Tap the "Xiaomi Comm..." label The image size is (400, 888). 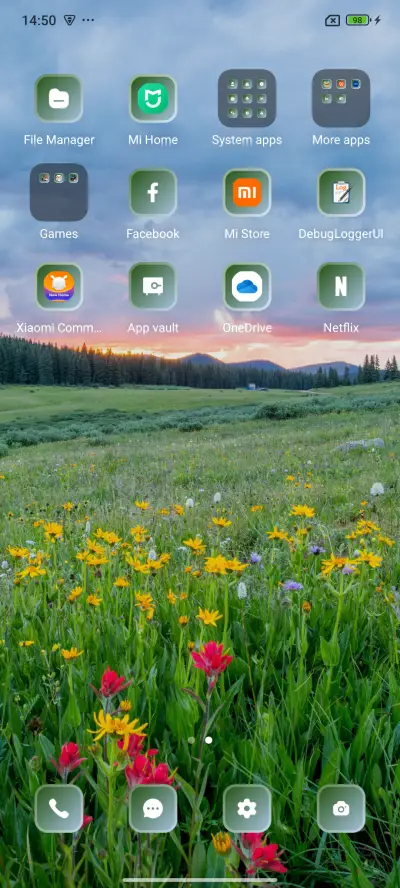(x=59, y=328)
